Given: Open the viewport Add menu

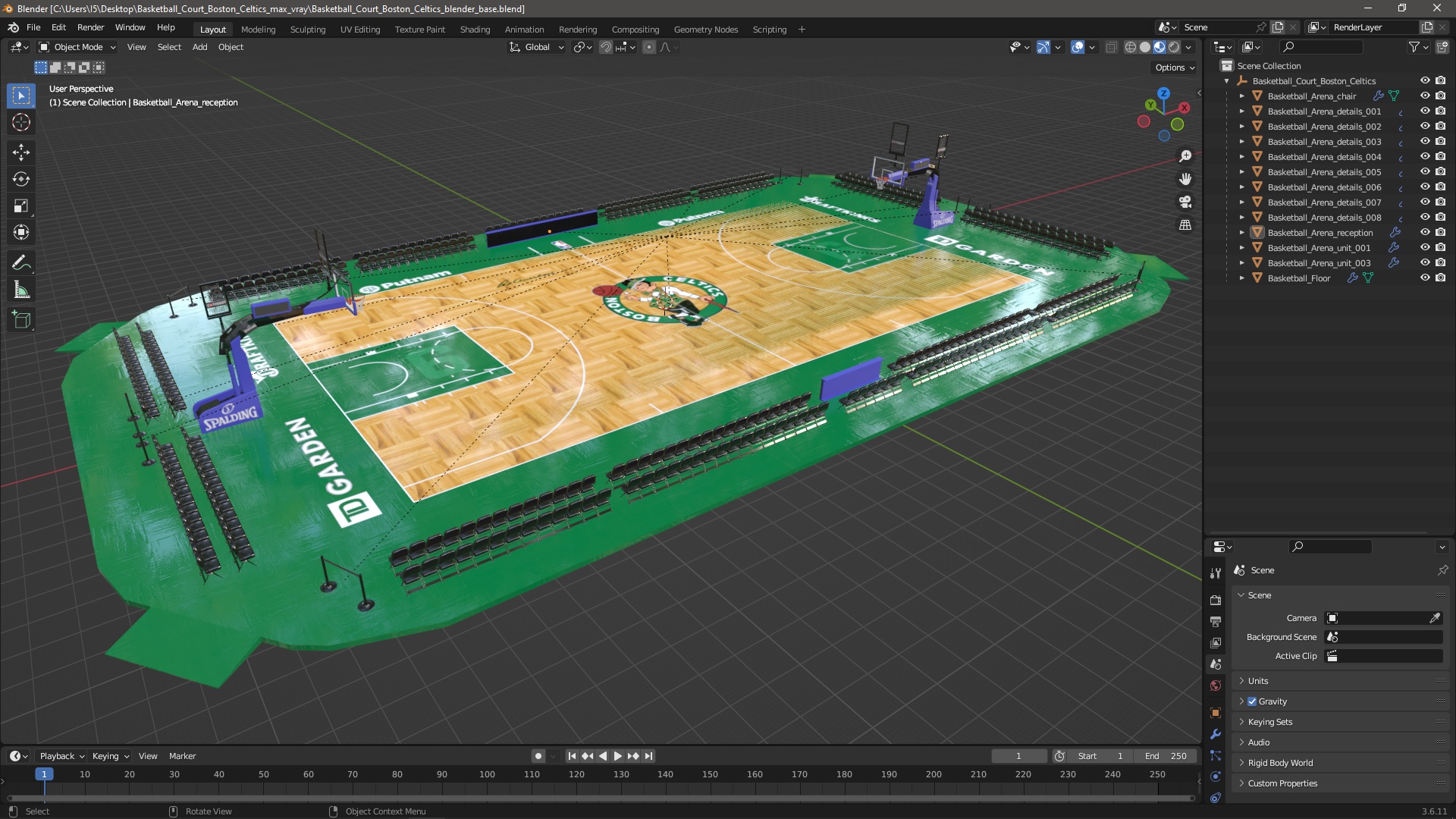Looking at the screenshot, I should [199, 47].
